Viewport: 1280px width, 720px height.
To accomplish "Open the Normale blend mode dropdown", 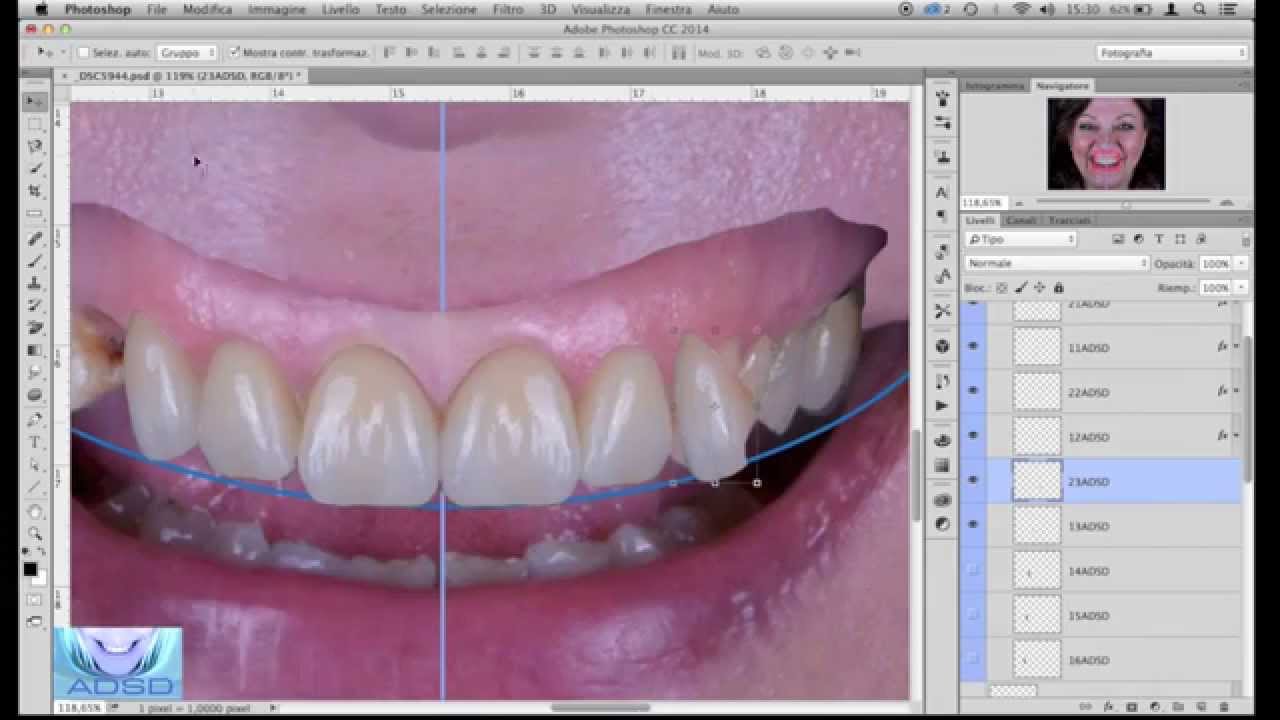I will pos(1058,263).
